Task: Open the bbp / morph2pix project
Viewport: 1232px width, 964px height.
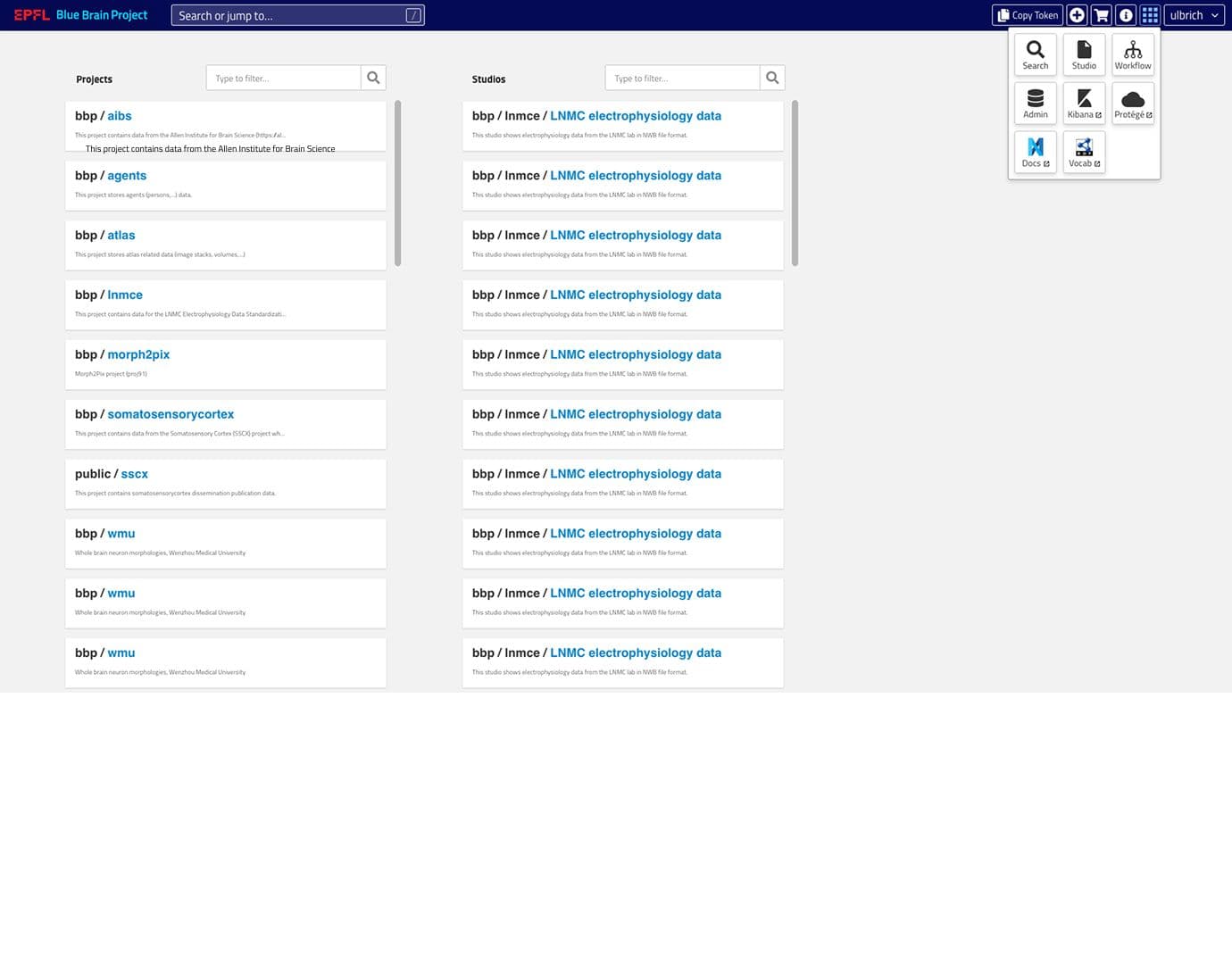Action: pyautogui.click(x=226, y=364)
